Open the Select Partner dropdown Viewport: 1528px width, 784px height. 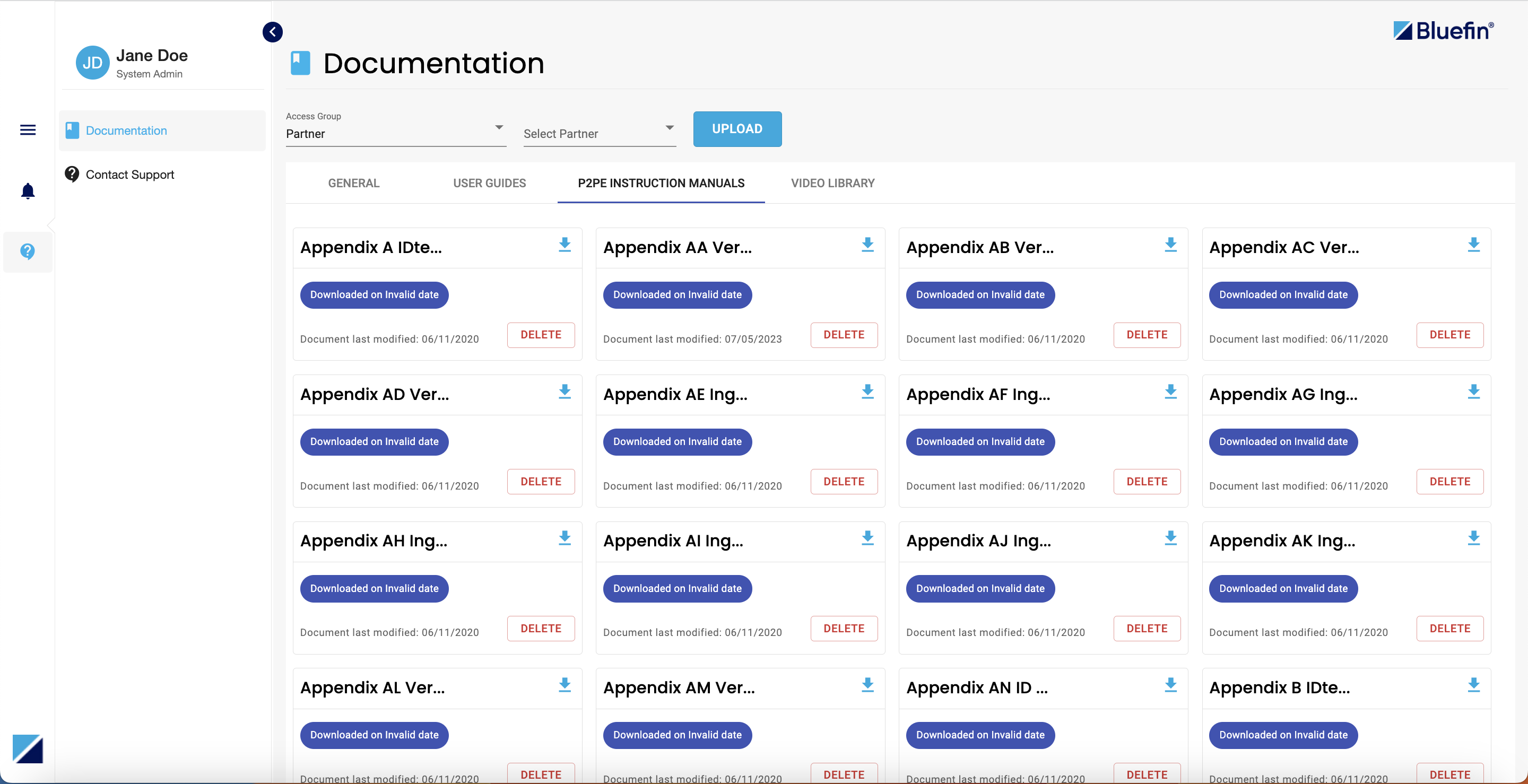[x=599, y=134]
